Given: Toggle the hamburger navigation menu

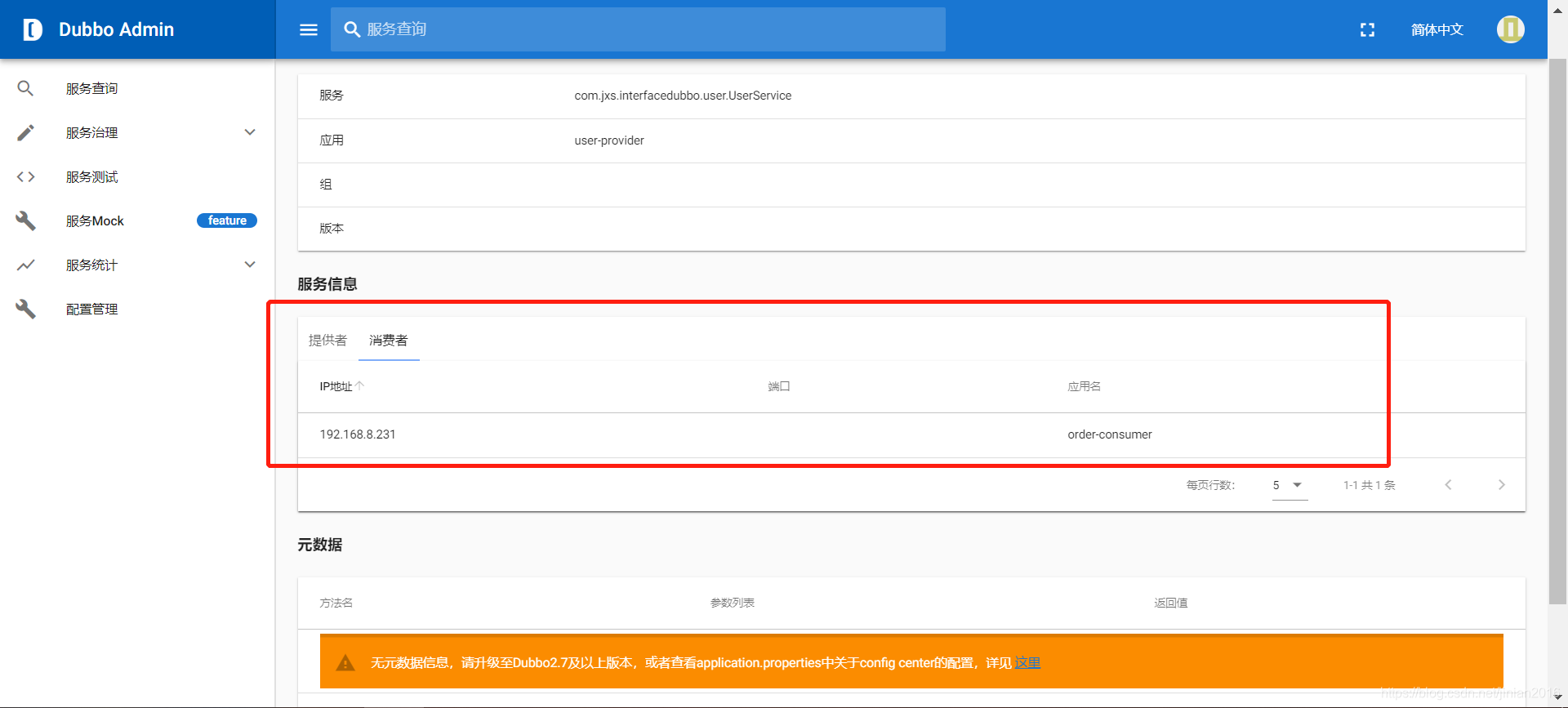Looking at the screenshot, I should 309,30.
